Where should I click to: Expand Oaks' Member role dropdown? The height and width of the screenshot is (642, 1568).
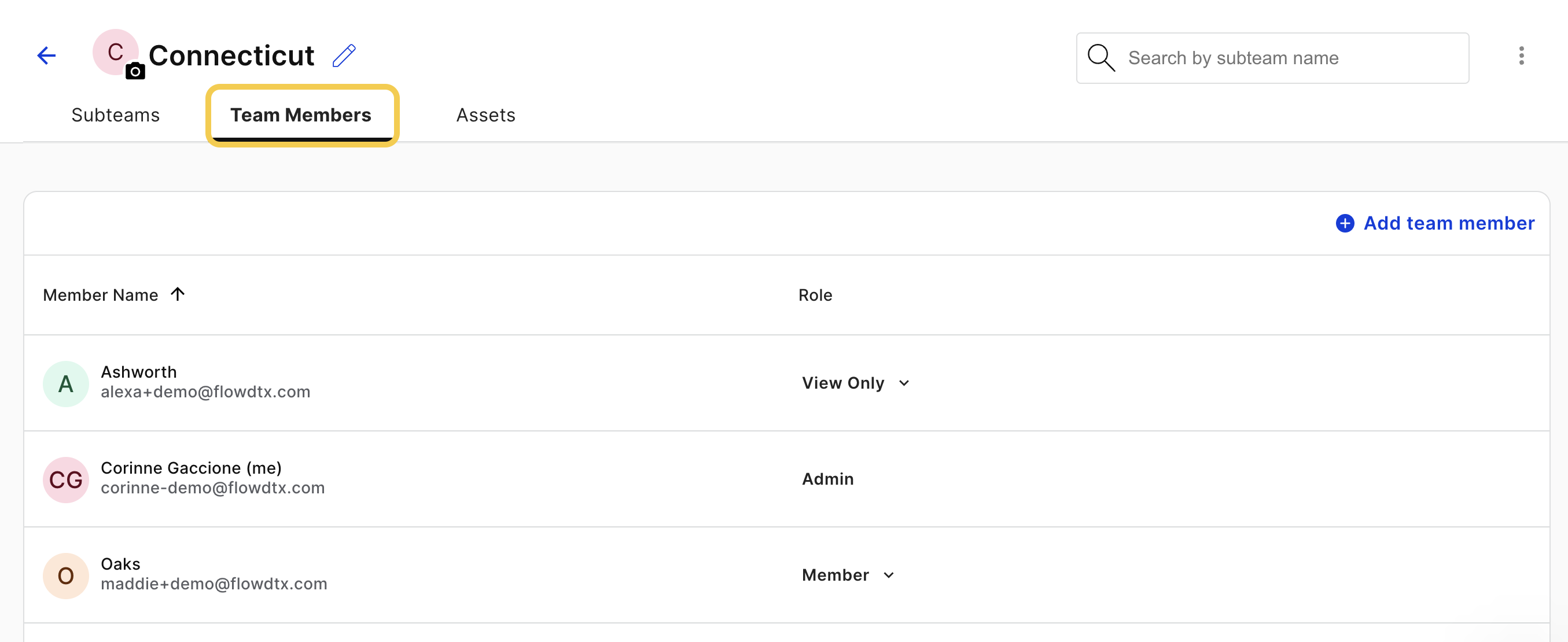point(848,574)
